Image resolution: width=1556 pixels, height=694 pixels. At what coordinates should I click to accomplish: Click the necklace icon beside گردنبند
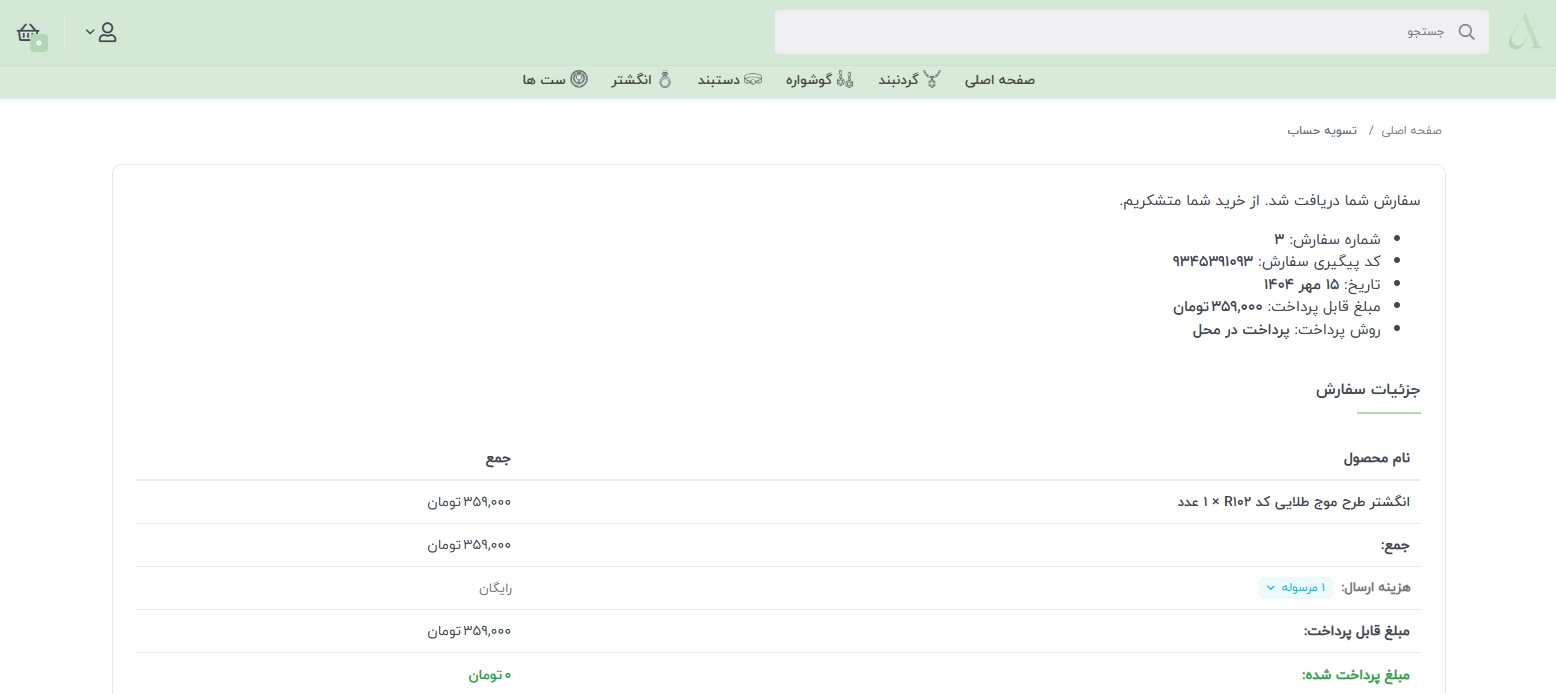(932, 80)
